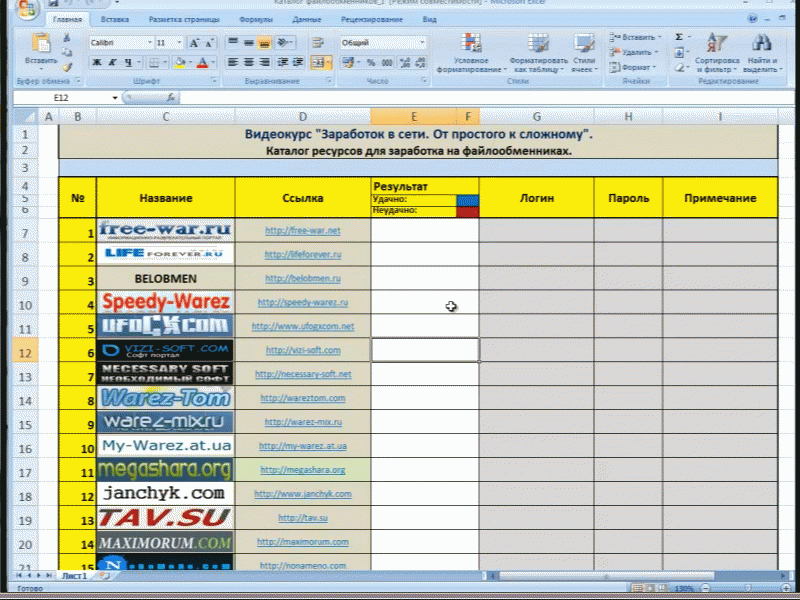Follow link http://megashara.org
This screenshot has height=600, width=800.
pos(303,470)
